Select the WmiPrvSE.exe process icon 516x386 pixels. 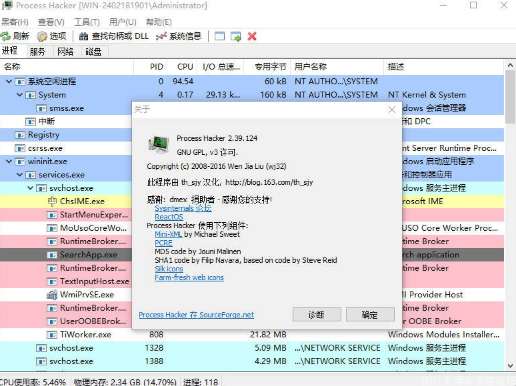(x=52, y=295)
